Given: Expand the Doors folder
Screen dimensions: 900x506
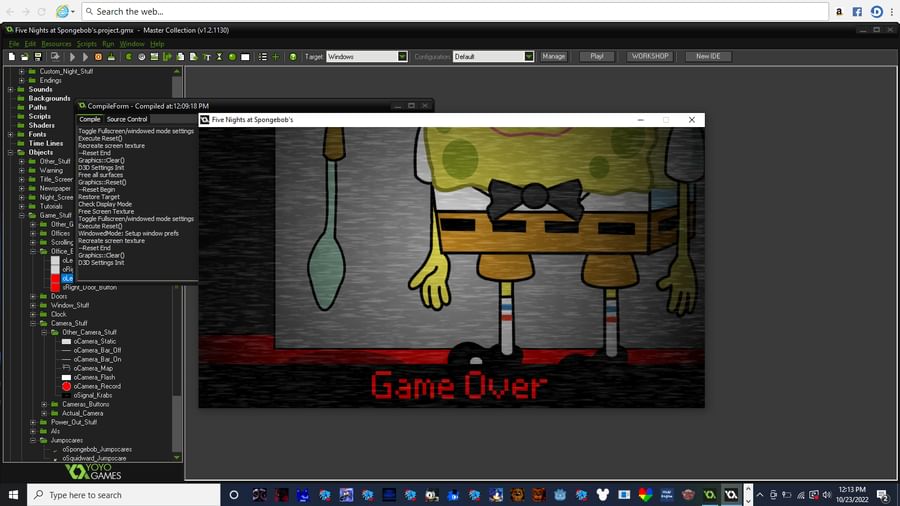Looking at the screenshot, I should point(33,297).
